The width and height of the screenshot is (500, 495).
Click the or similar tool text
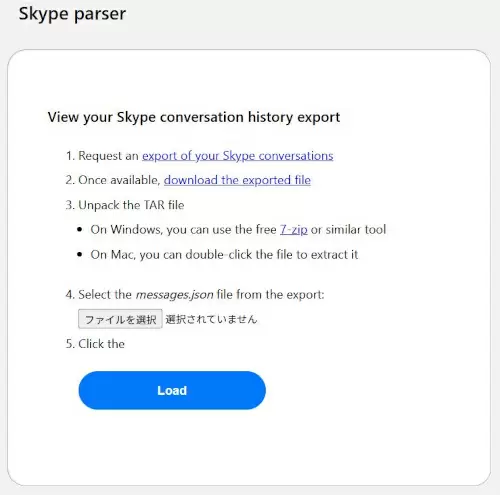[x=348, y=230]
